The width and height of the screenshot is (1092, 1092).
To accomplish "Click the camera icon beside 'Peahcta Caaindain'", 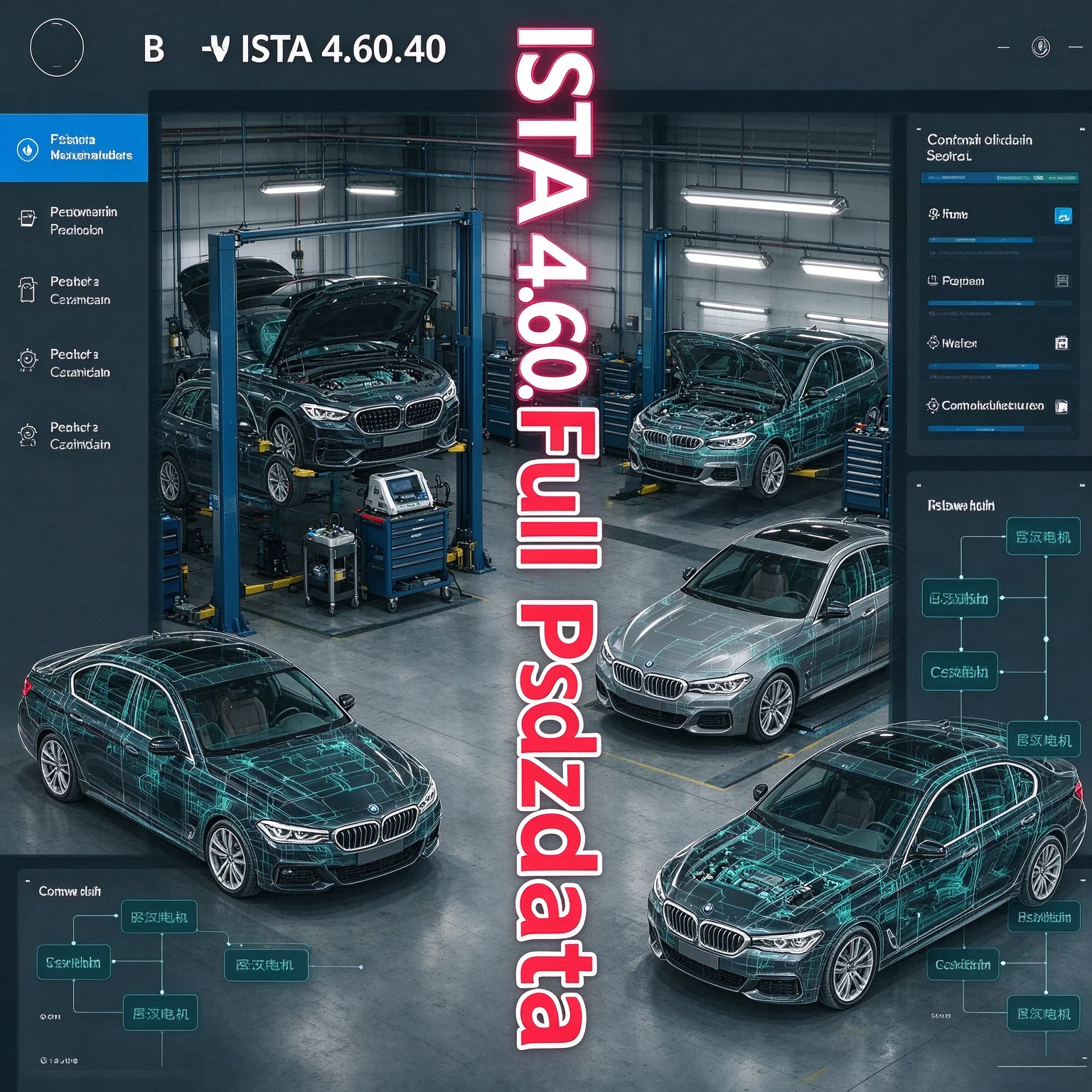I will pos(27,434).
